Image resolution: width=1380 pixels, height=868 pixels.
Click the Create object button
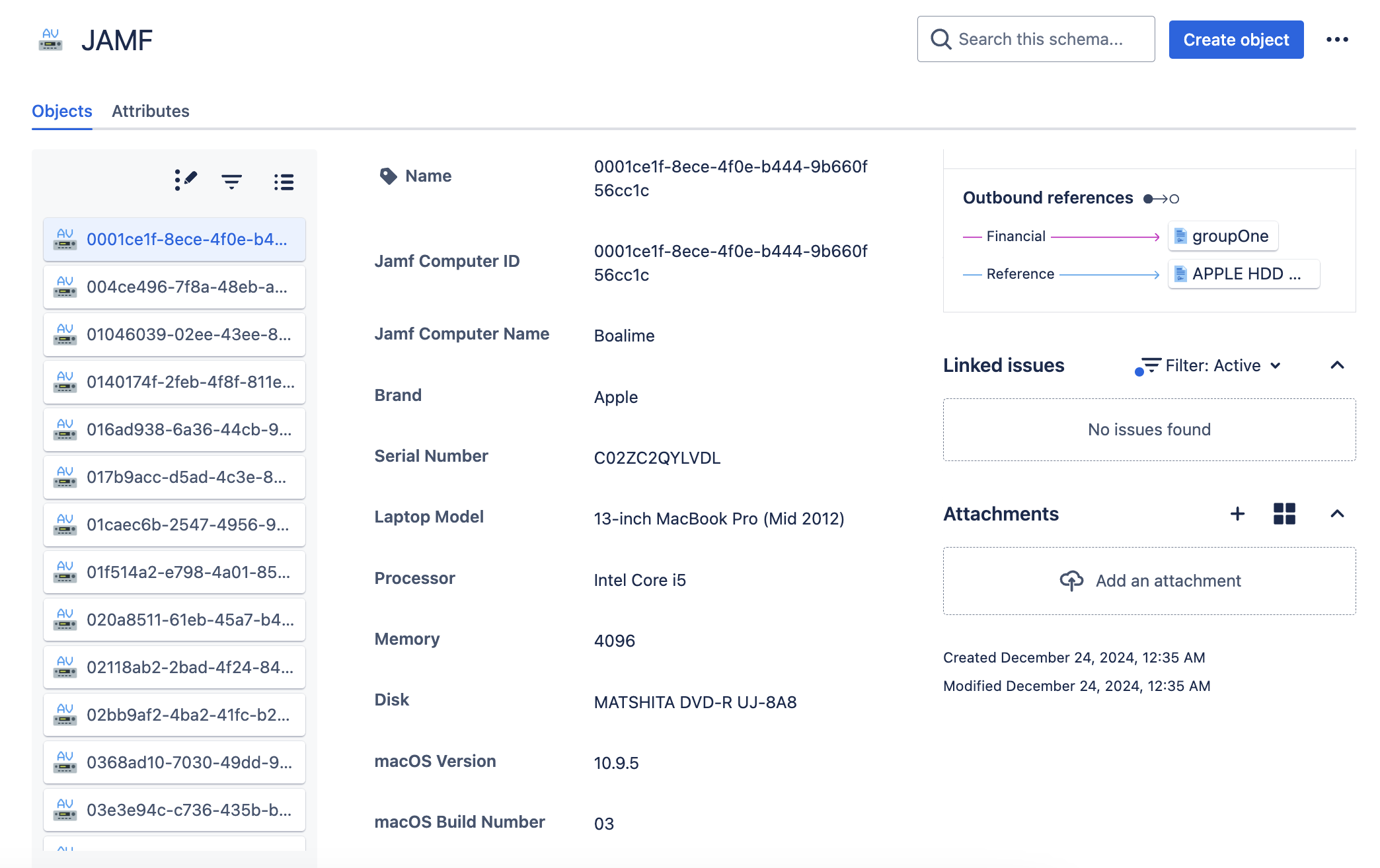(x=1236, y=40)
